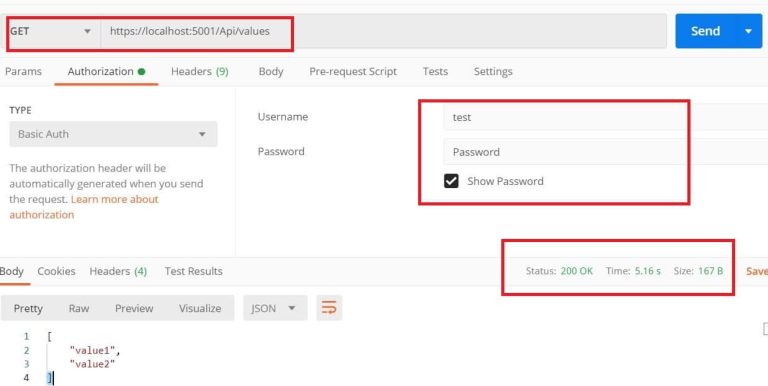Open the Settings tab

(493, 72)
